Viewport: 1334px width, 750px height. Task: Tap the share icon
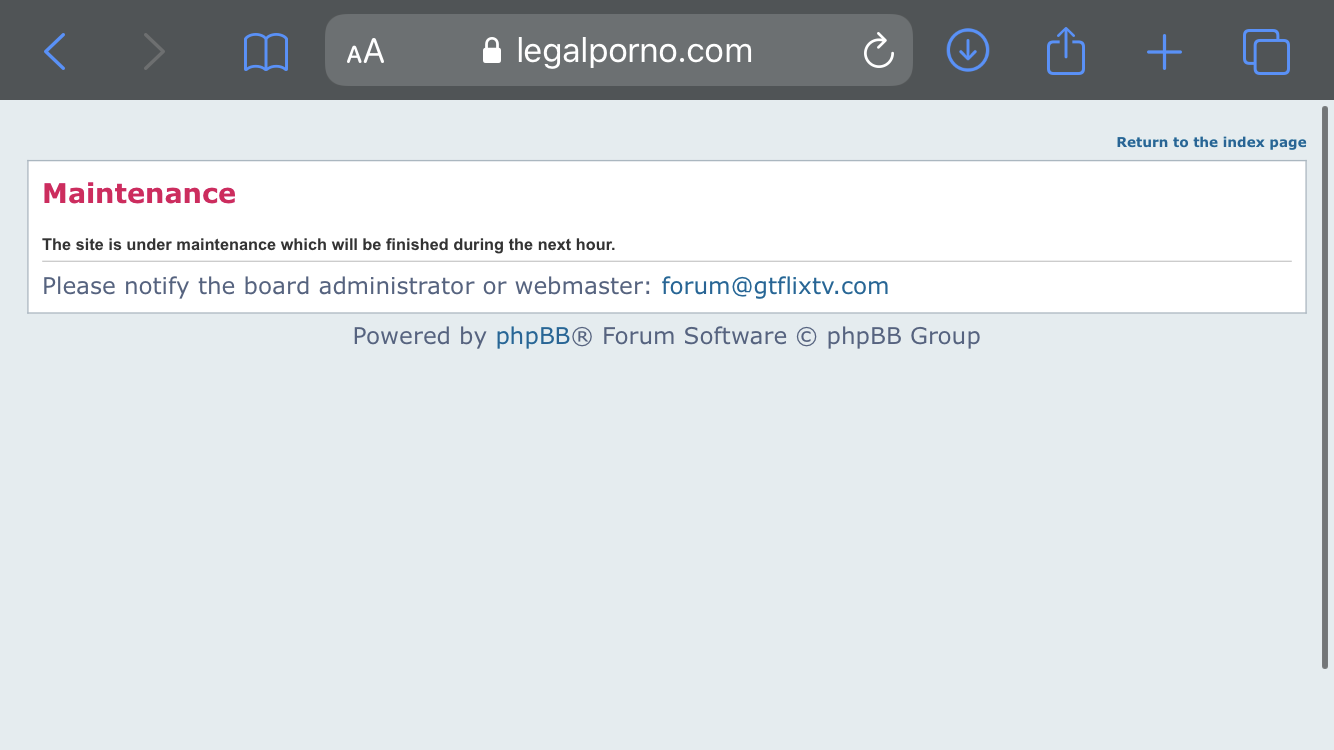(x=1065, y=51)
